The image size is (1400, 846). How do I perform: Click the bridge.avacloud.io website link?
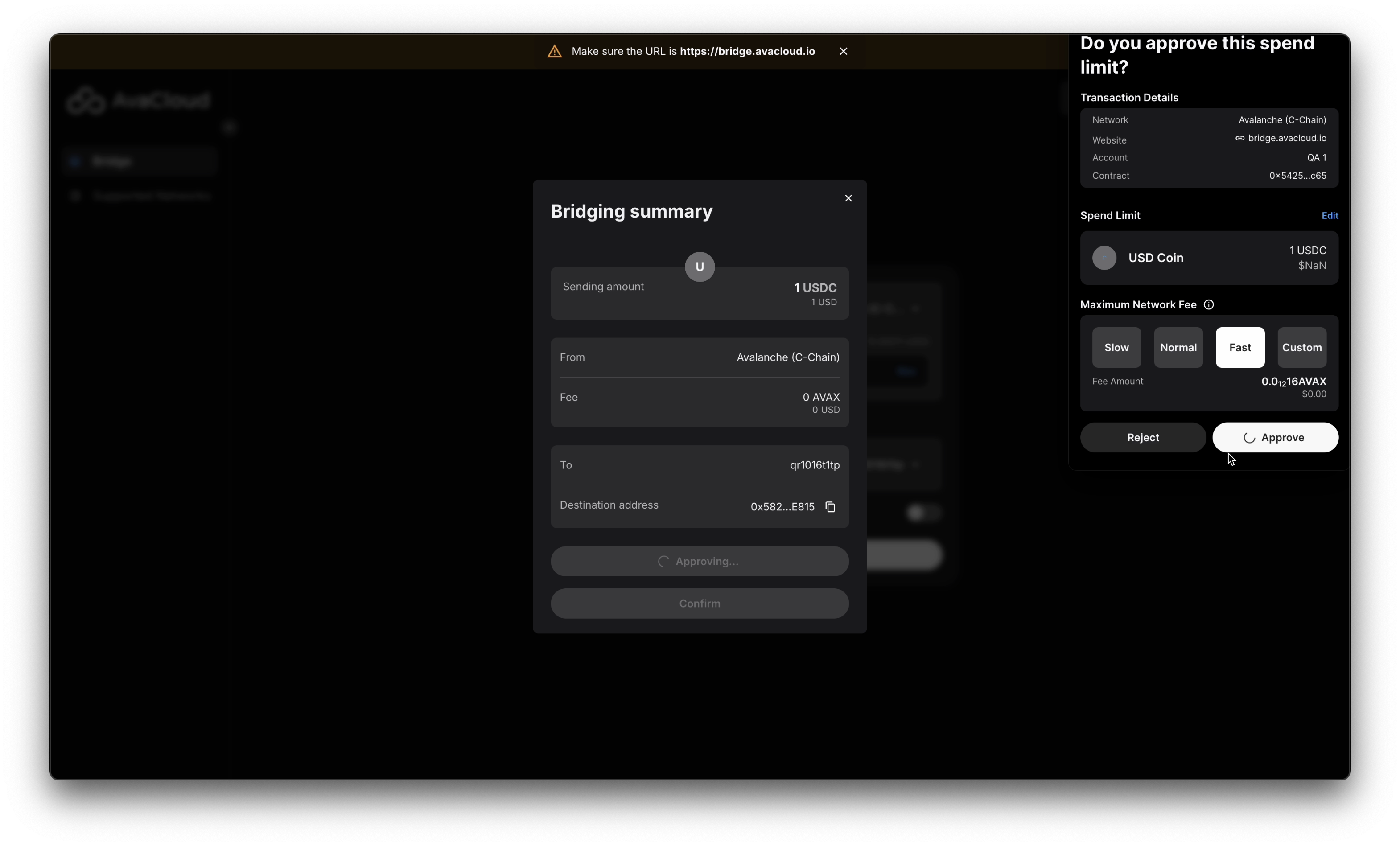point(1287,138)
